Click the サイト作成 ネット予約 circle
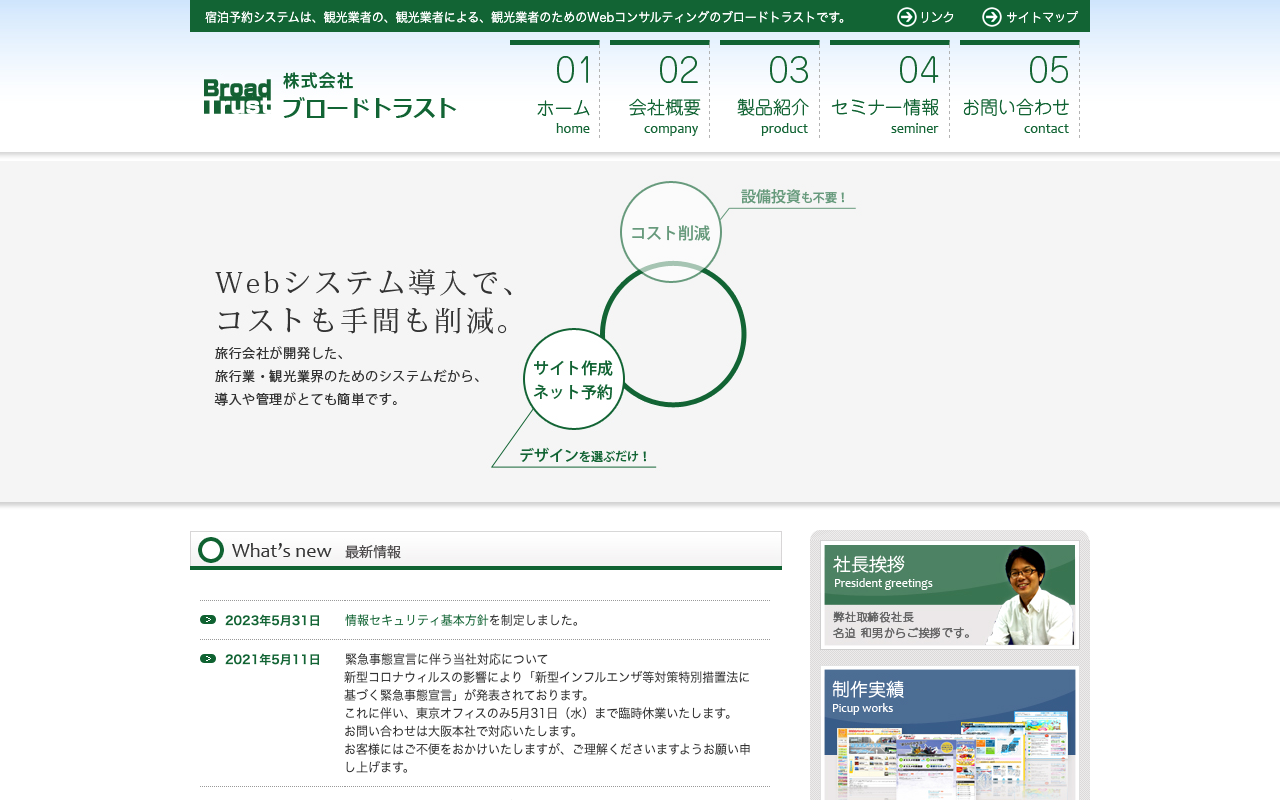This screenshot has width=1280, height=800. click(x=573, y=379)
